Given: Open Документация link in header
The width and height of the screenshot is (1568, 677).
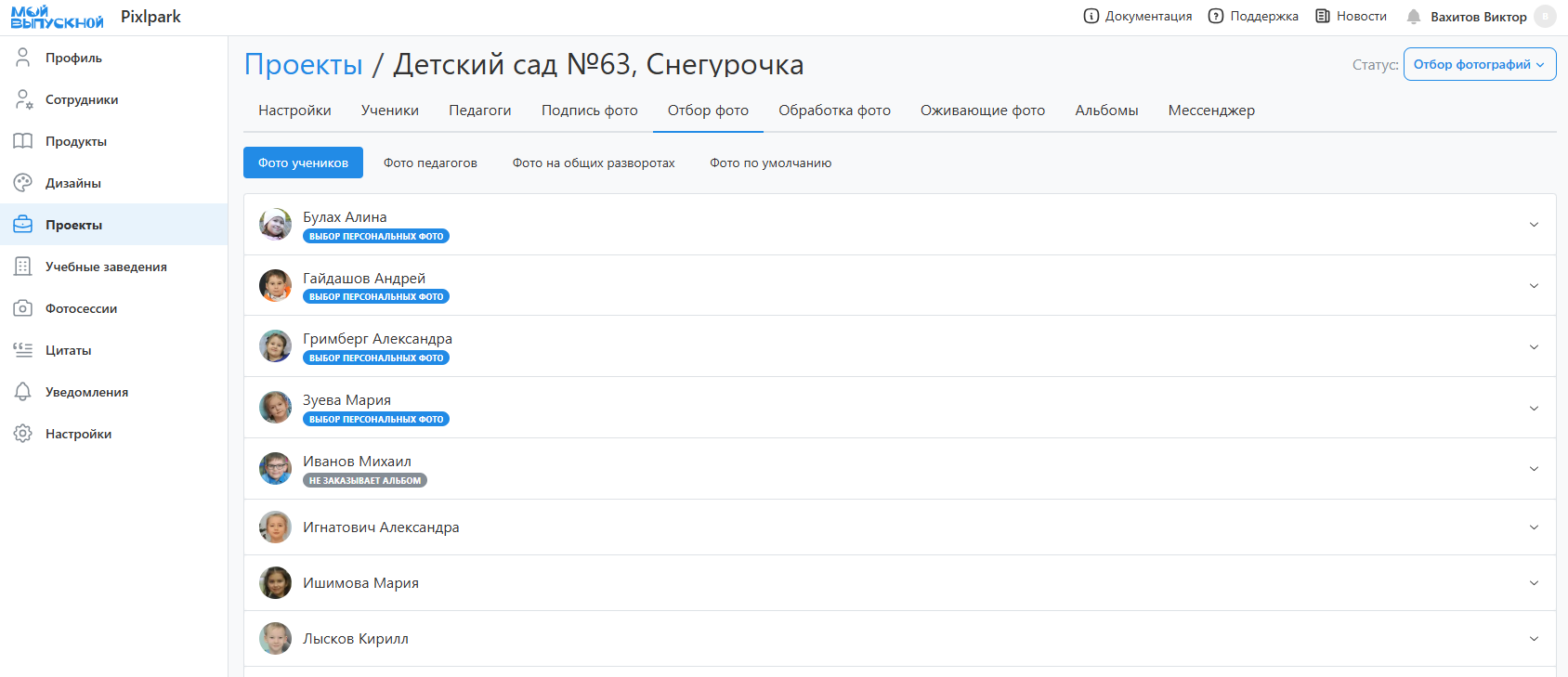Looking at the screenshot, I should pyautogui.click(x=1138, y=17).
